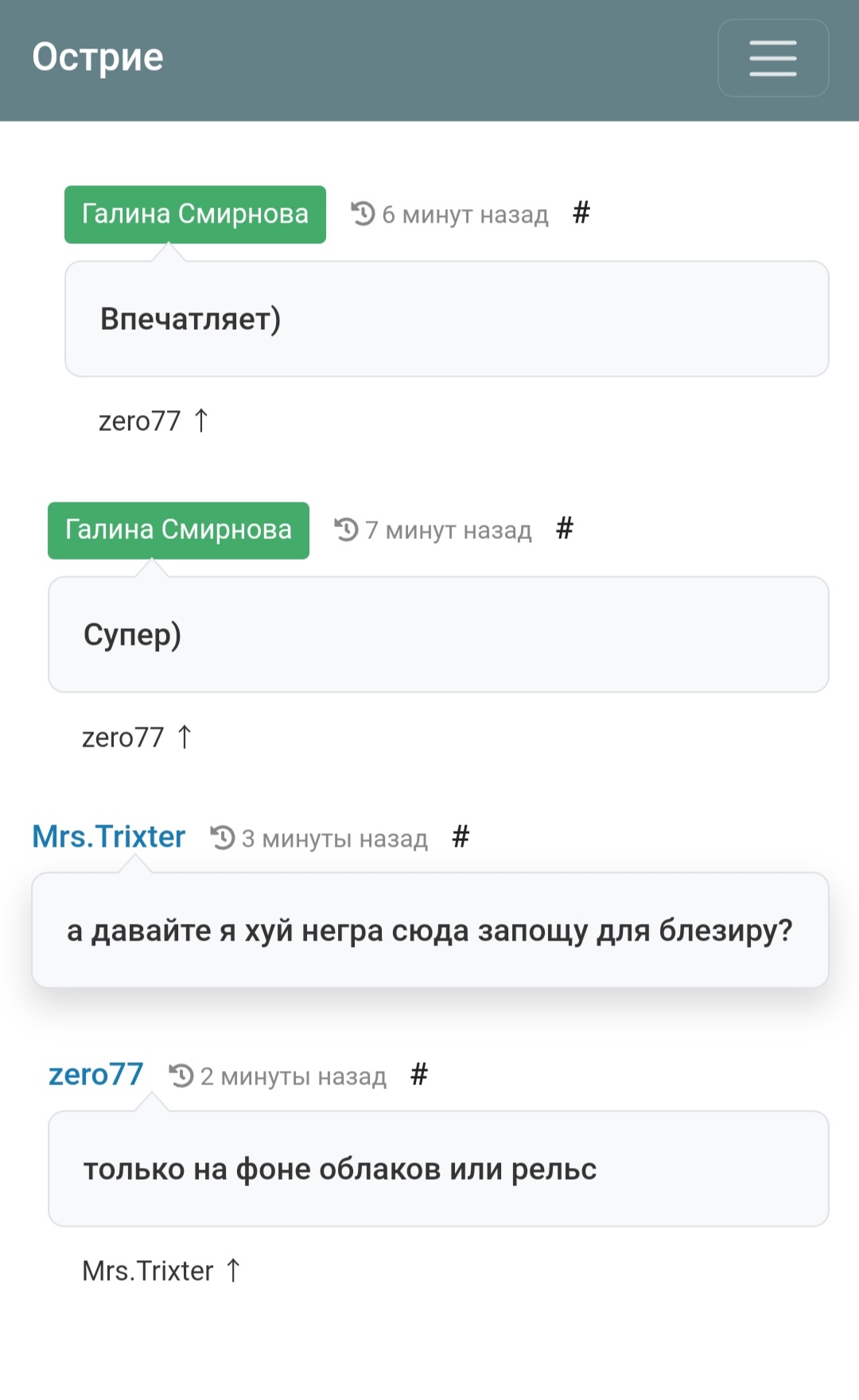Viewport: 859px width, 1400px height.
Task: Open zero77 author profile link
Action: point(96,1074)
